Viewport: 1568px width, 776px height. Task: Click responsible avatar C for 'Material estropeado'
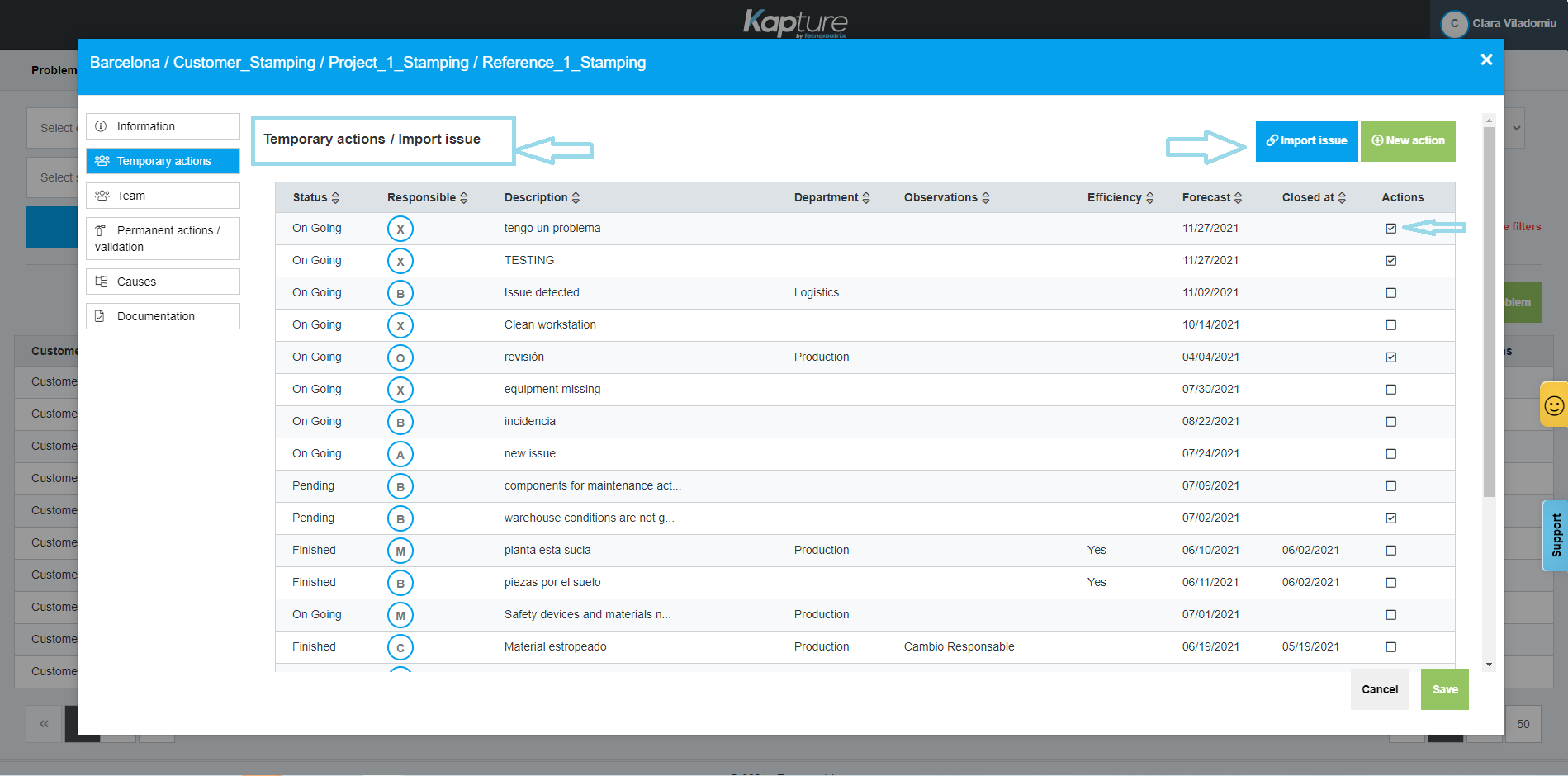tap(400, 647)
